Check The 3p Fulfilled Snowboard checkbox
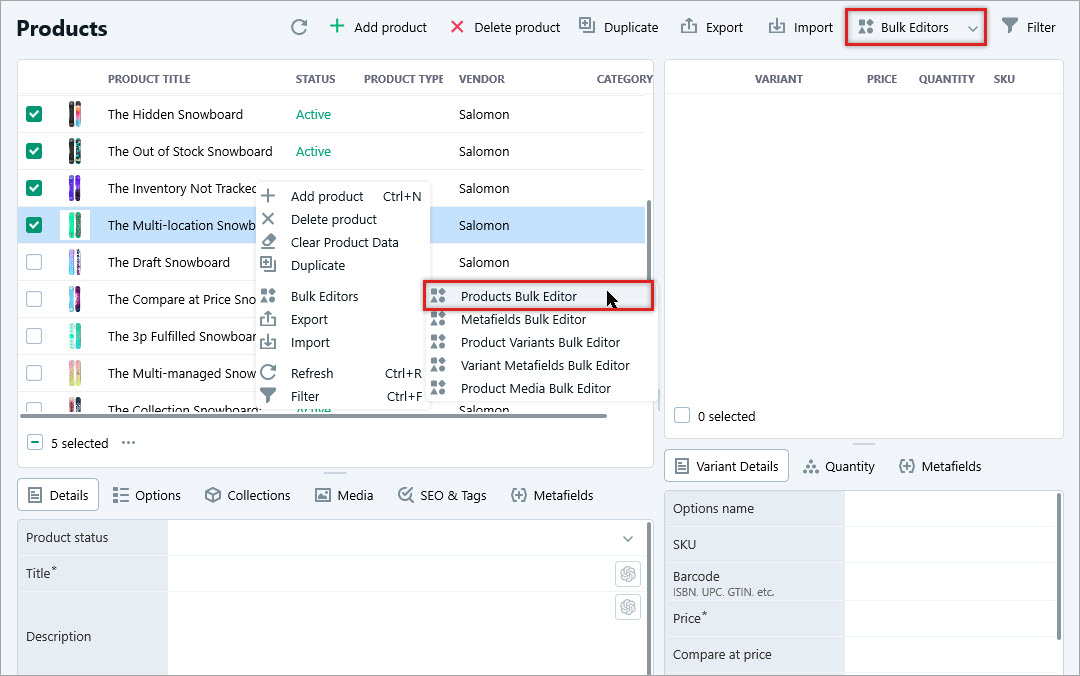The height and width of the screenshot is (676, 1080). pos(34,336)
